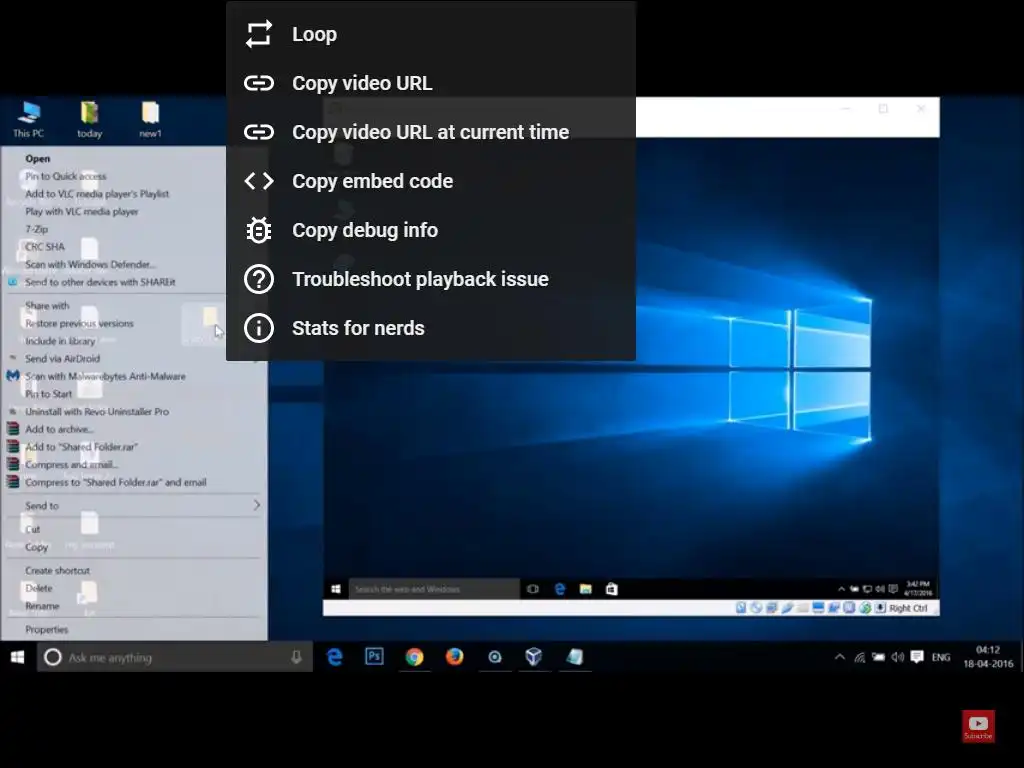Image resolution: width=1024 pixels, height=768 pixels.
Task: Enable Loop in the video context menu
Action: (431, 34)
